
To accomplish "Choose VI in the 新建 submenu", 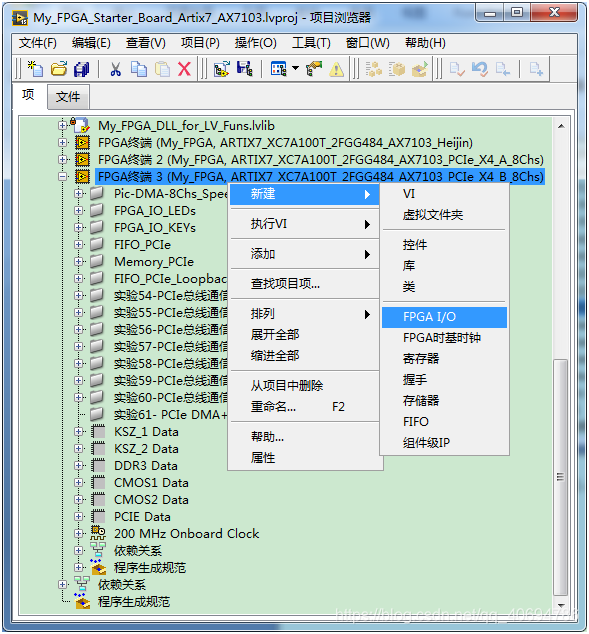I will 444,194.
